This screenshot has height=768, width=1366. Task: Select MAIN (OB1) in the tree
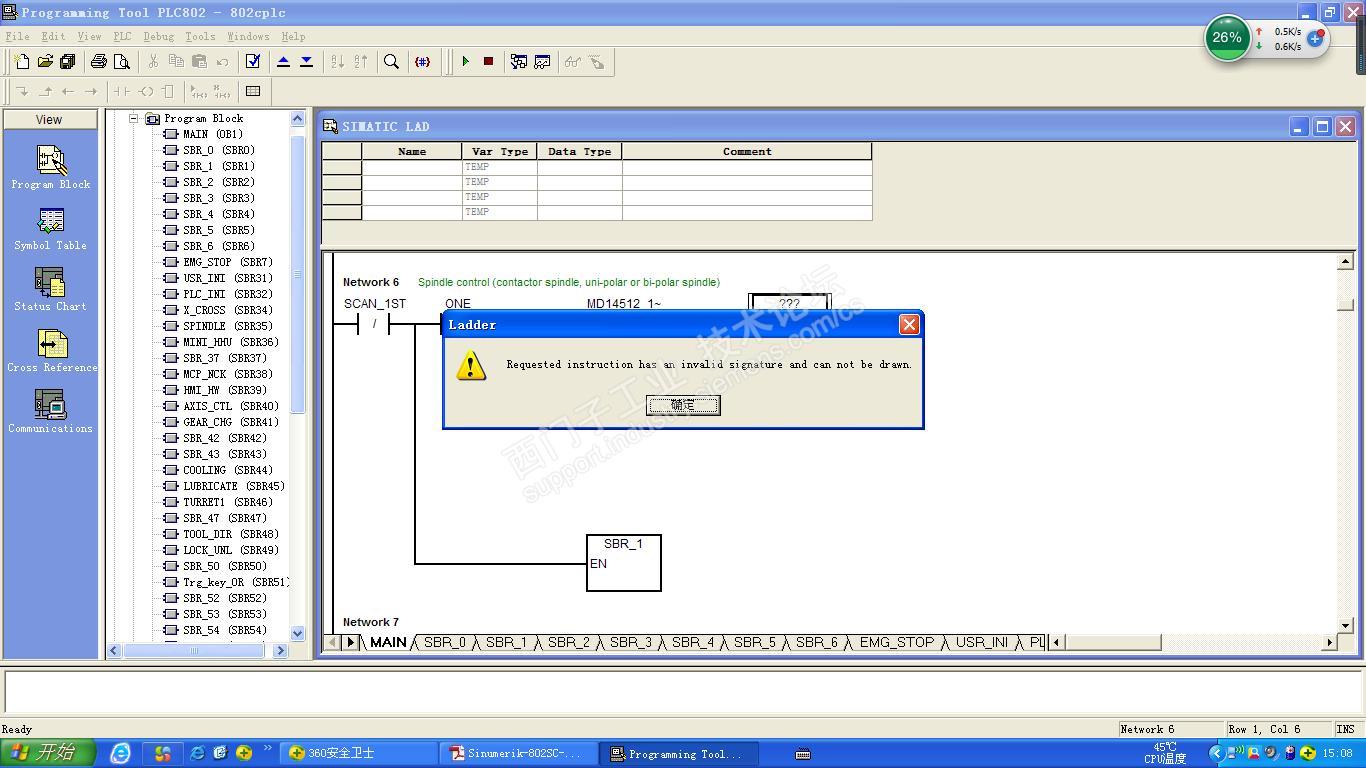pos(212,134)
